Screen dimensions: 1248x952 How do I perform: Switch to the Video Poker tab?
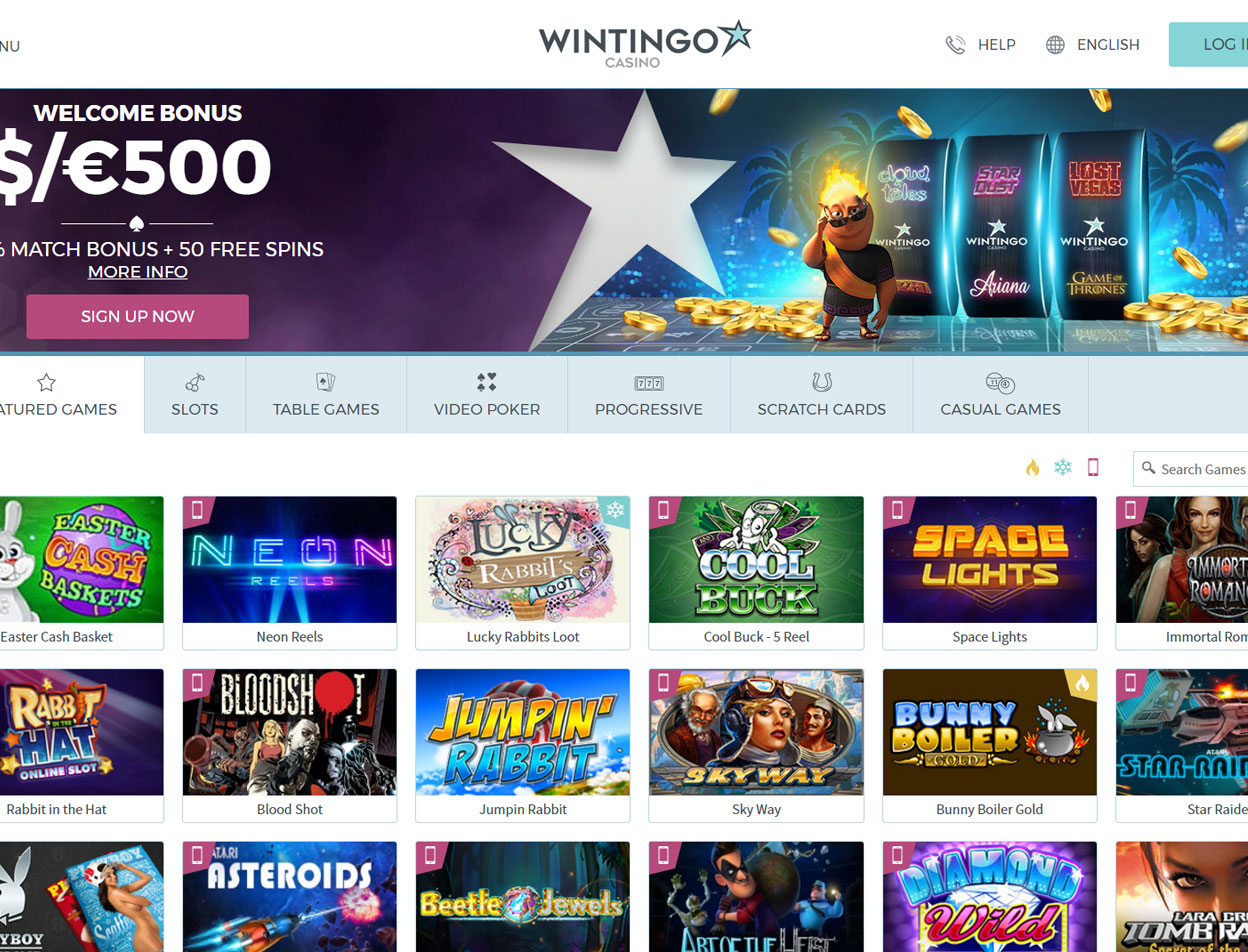coord(487,395)
